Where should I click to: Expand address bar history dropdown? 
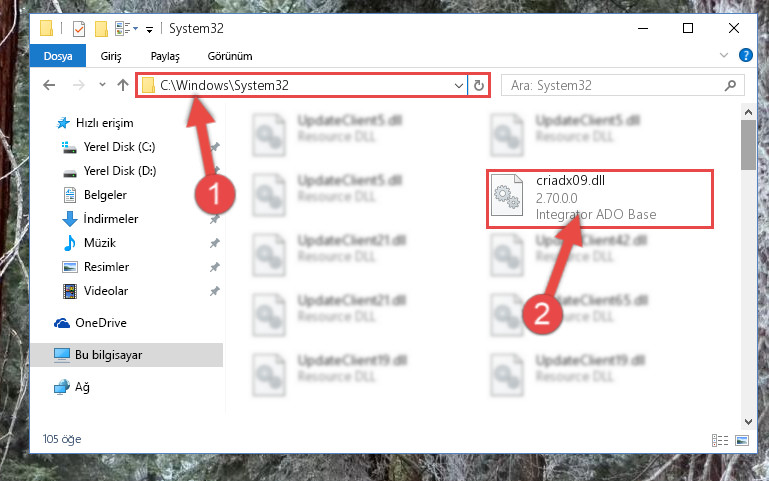459,85
